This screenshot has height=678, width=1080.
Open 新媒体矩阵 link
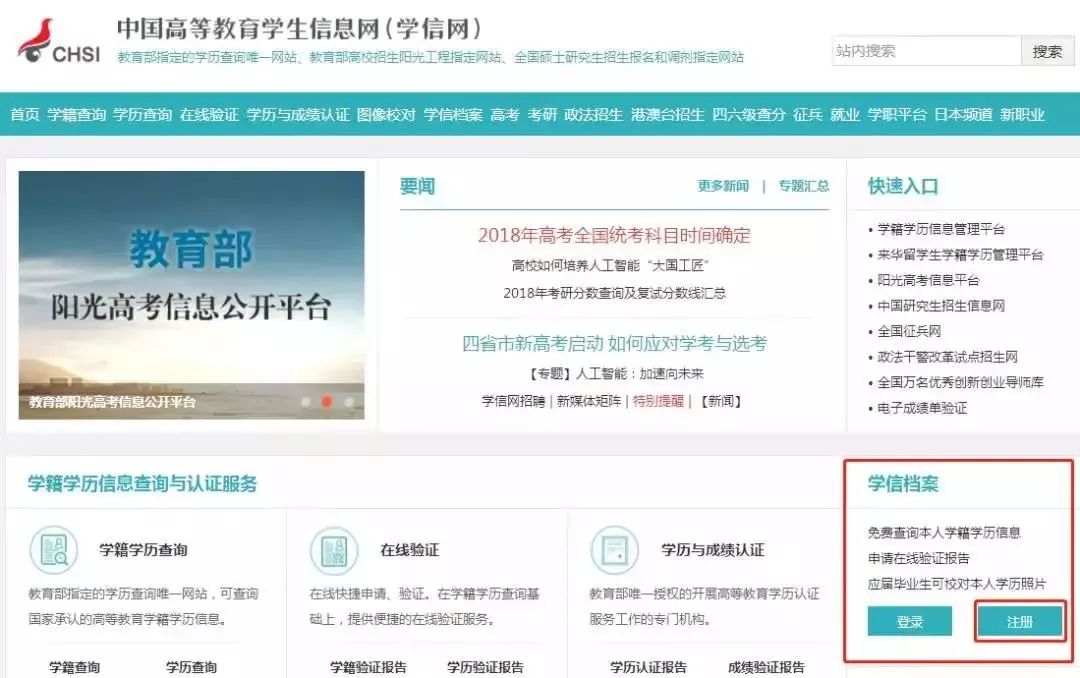[589, 401]
